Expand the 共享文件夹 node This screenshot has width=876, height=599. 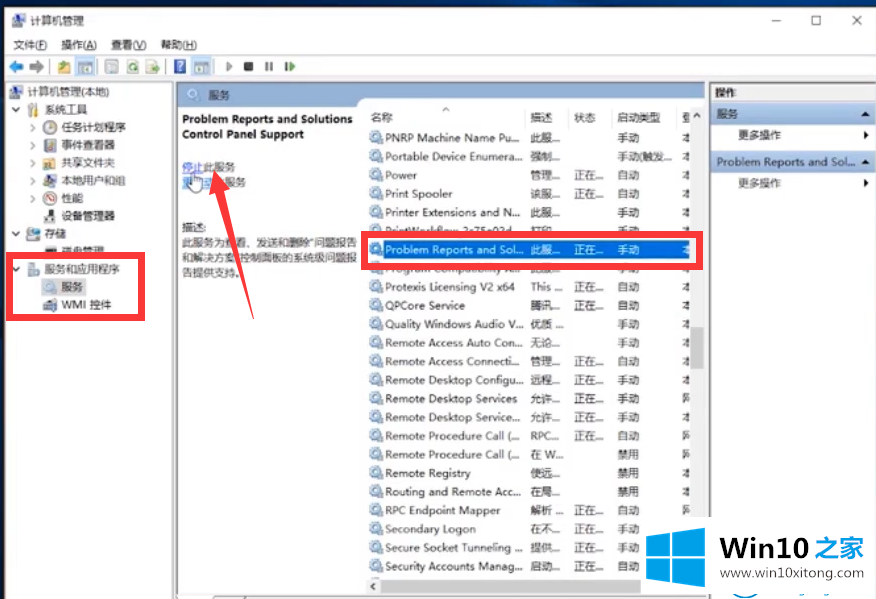point(32,163)
